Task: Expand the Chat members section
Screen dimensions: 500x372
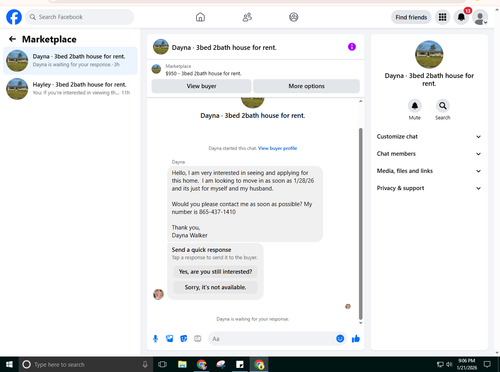Action: pyautogui.click(x=429, y=154)
